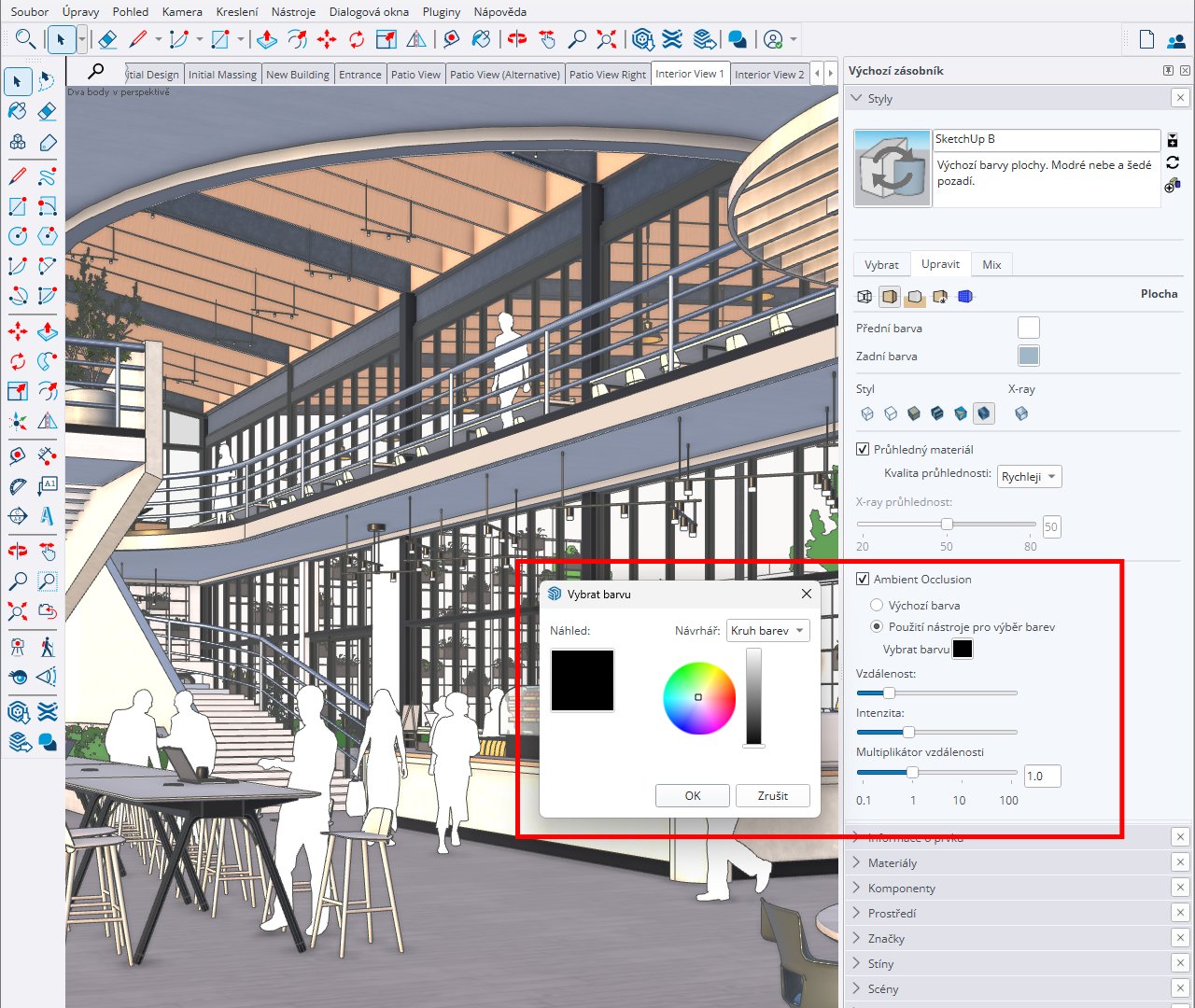The image size is (1195, 1008).
Task: Click the update style refresh icon
Action: click(1173, 162)
